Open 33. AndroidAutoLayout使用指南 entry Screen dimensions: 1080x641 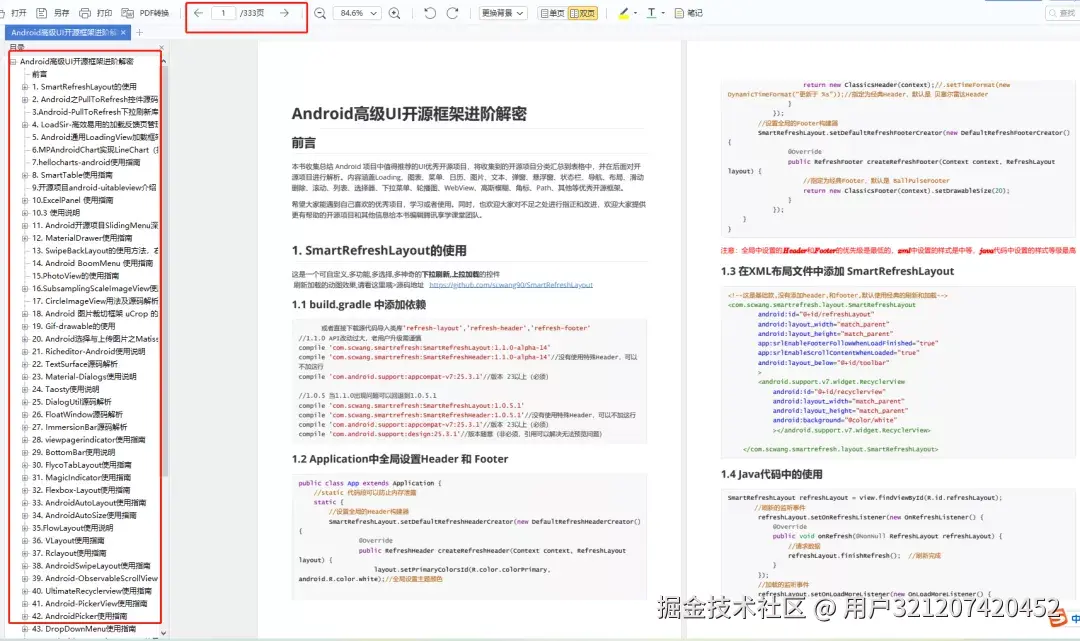(89, 503)
